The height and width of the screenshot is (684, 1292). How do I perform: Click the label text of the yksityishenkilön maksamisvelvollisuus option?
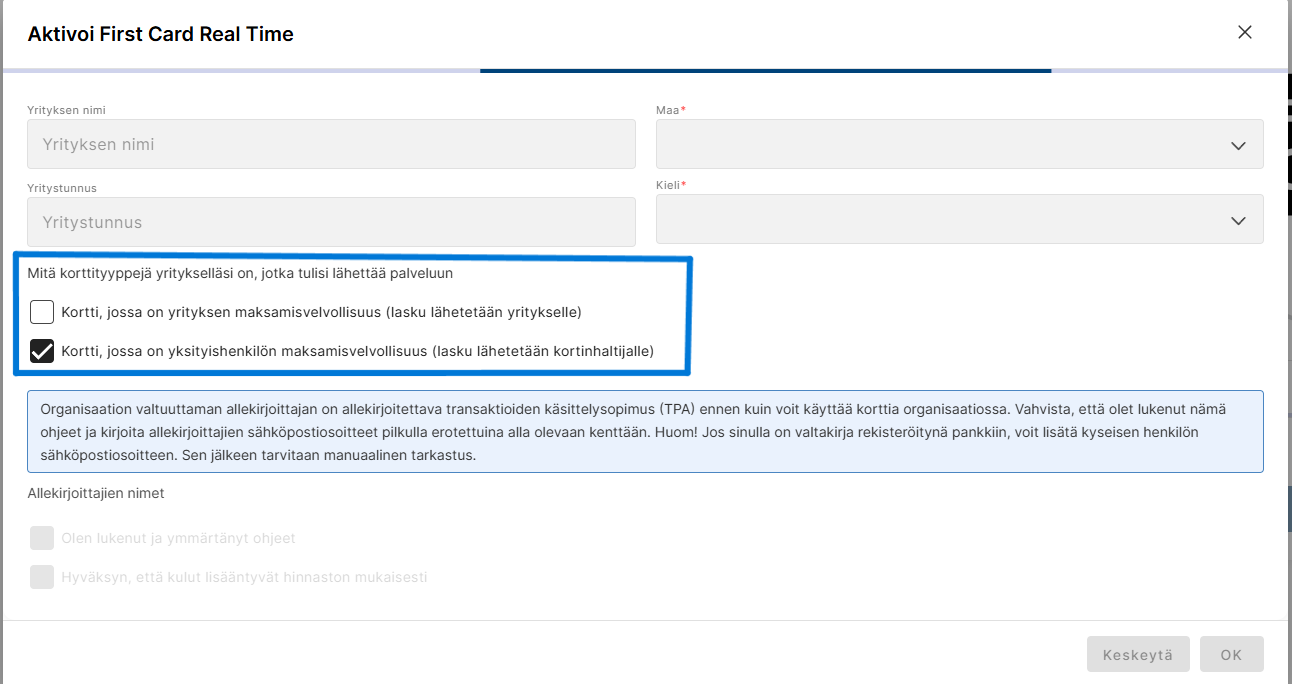(357, 351)
